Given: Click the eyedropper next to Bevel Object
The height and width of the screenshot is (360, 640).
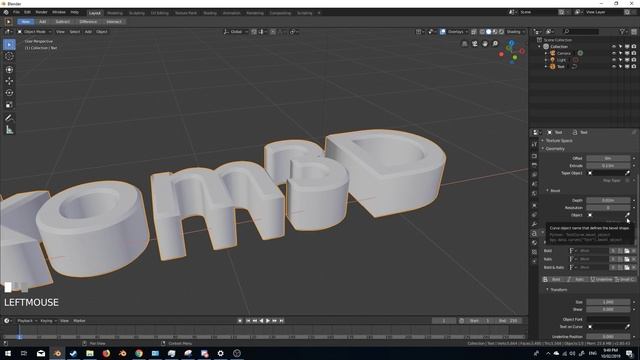Looking at the screenshot, I should 627,215.
